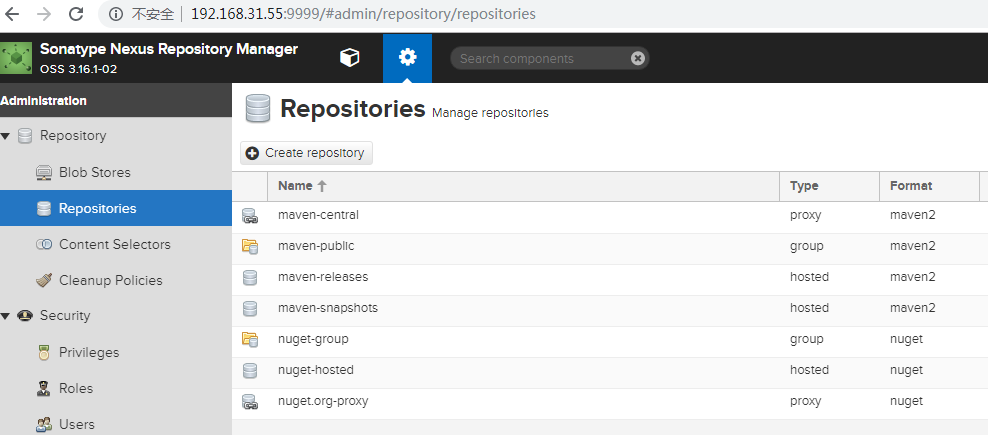Click the site info icon in address bar
The height and width of the screenshot is (435, 988).
click(x=115, y=14)
